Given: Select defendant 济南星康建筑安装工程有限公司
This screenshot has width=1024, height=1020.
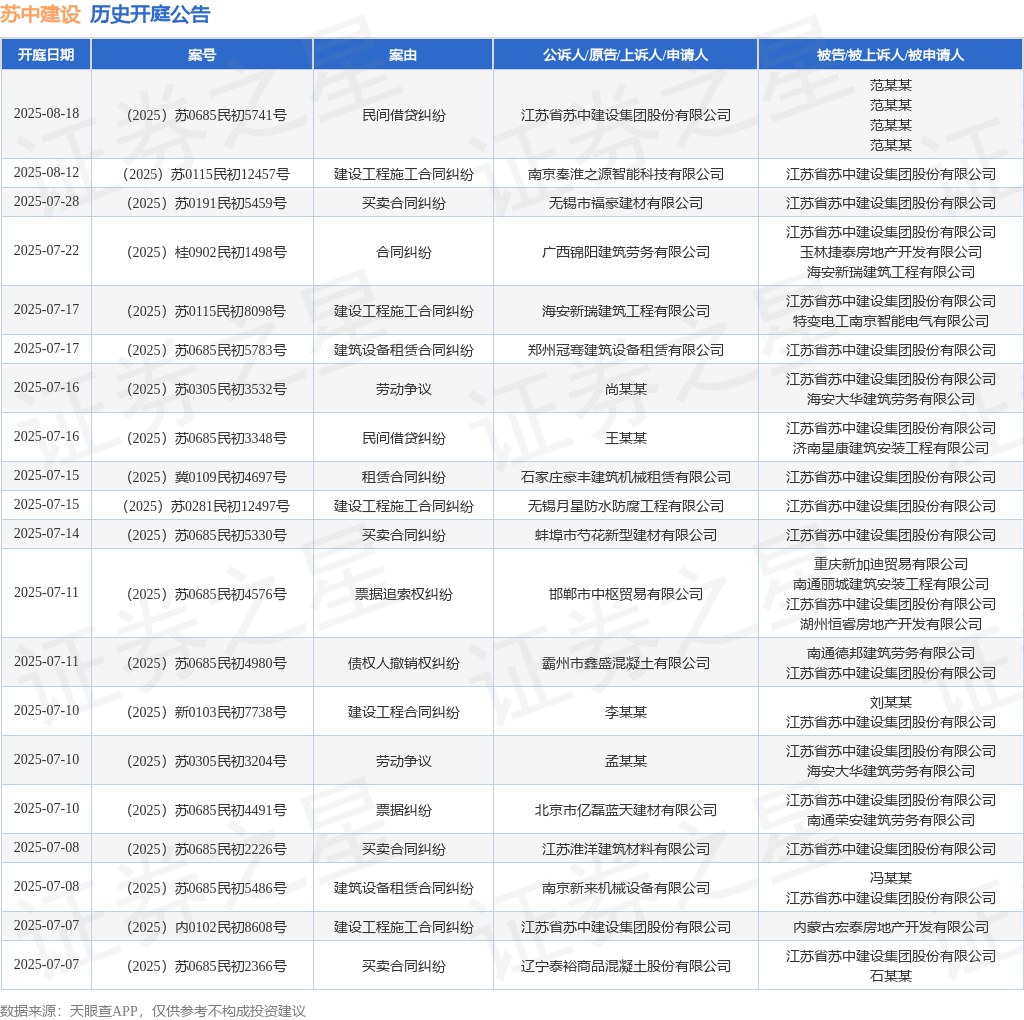Looking at the screenshot, I should pos(890,448).
